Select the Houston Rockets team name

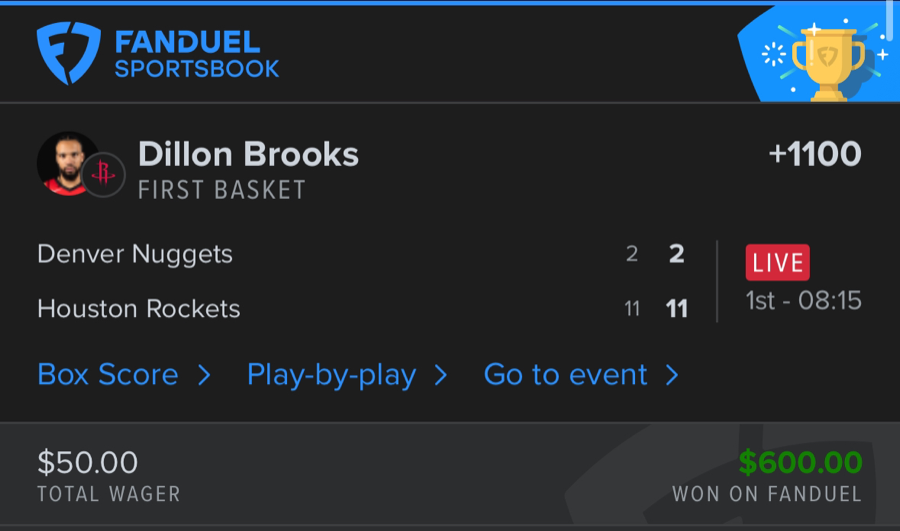(139, 308)
